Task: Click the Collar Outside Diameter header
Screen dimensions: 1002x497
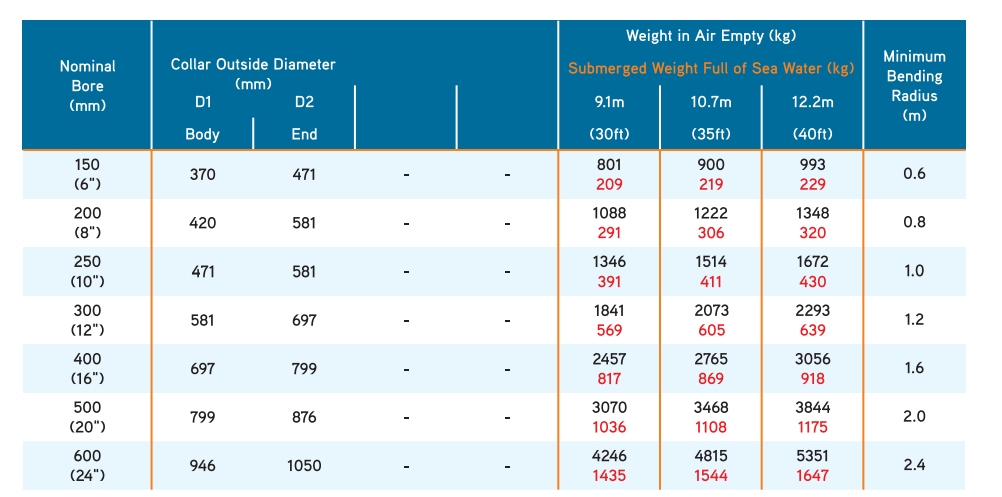Action: [253, 73]
